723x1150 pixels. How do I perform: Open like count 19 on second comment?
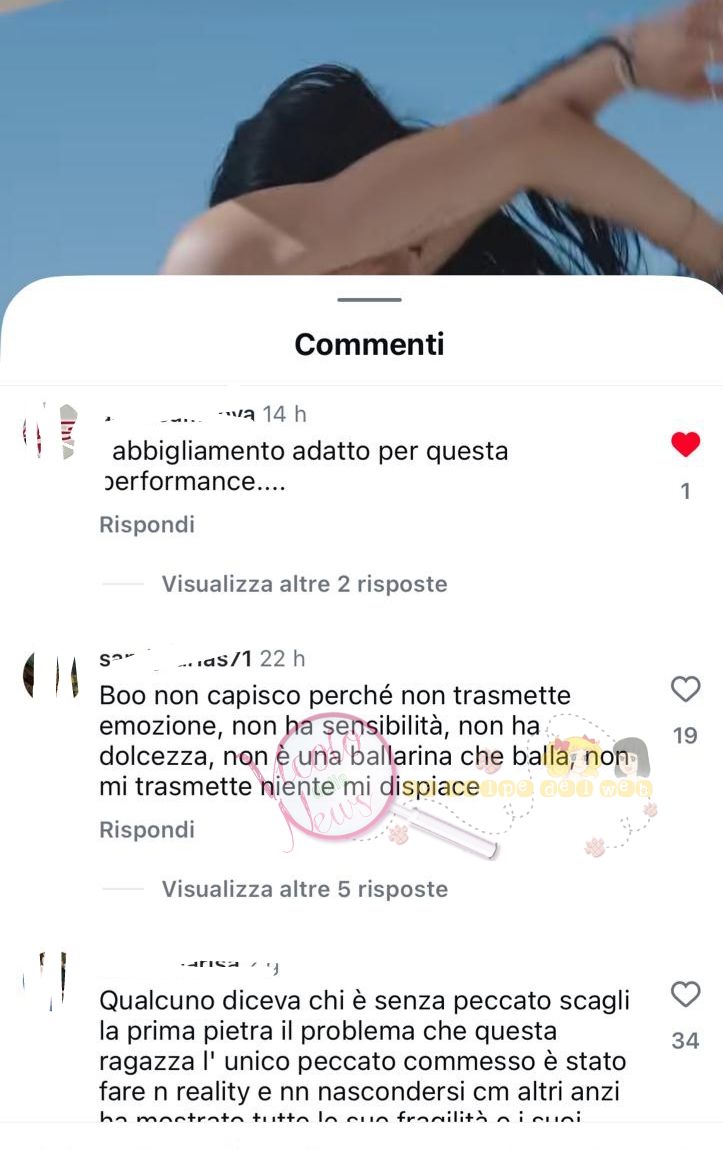(x=686, y=736)
